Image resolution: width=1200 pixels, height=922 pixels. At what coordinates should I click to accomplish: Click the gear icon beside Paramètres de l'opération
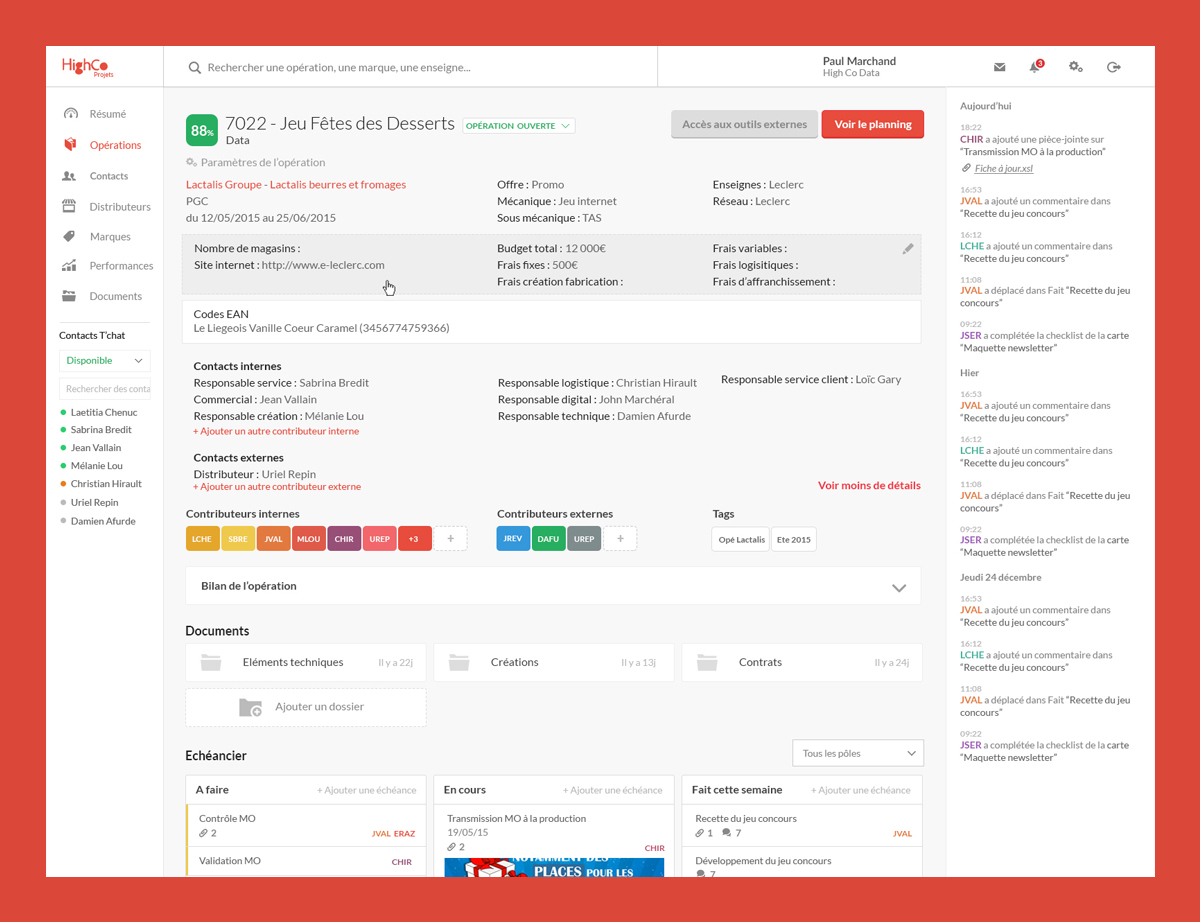pyautogui.click(x=191, y=162)
